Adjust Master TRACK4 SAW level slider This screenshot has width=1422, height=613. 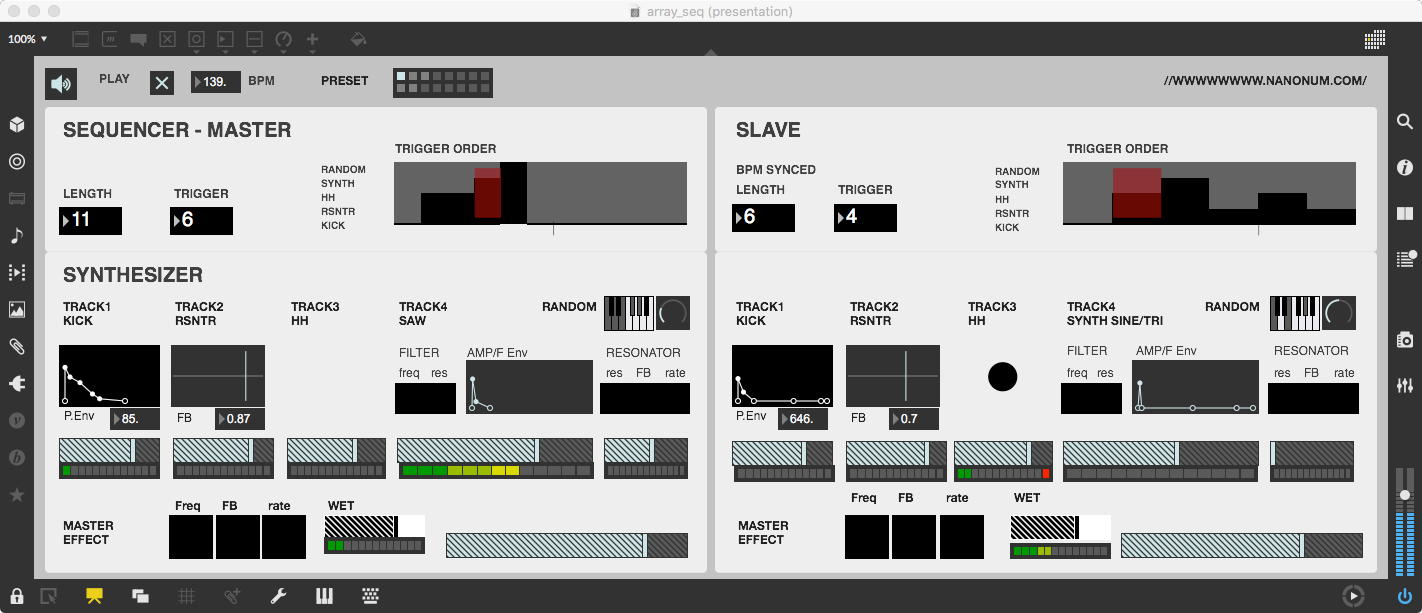495,450
